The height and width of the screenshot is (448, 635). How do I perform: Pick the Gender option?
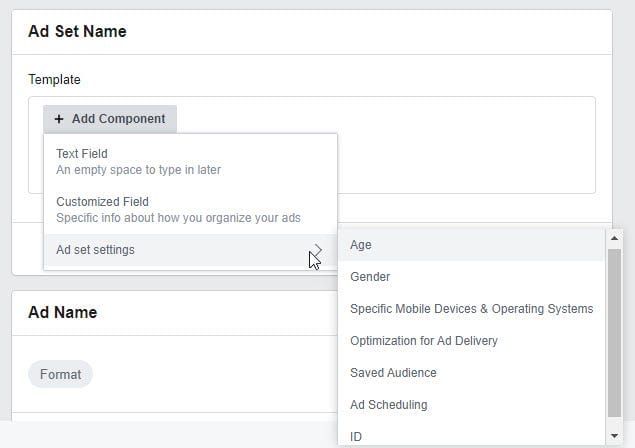click(x=370, y=277)
